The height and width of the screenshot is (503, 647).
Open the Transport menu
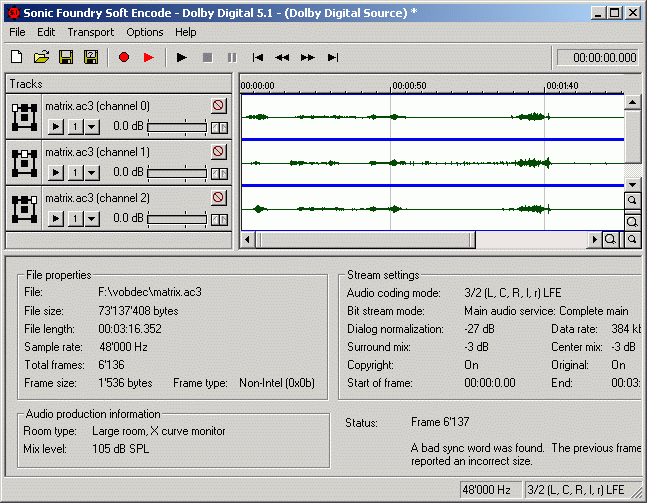click(x=90, y=32)
